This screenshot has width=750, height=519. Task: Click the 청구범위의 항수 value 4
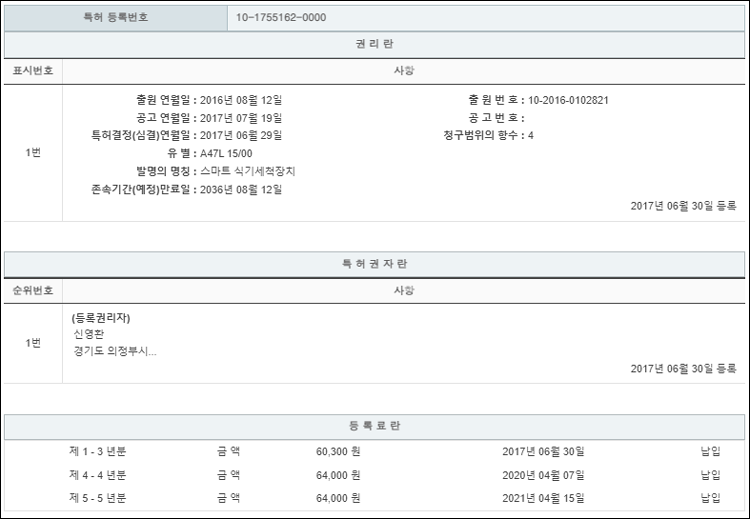[x=530, y=135]
